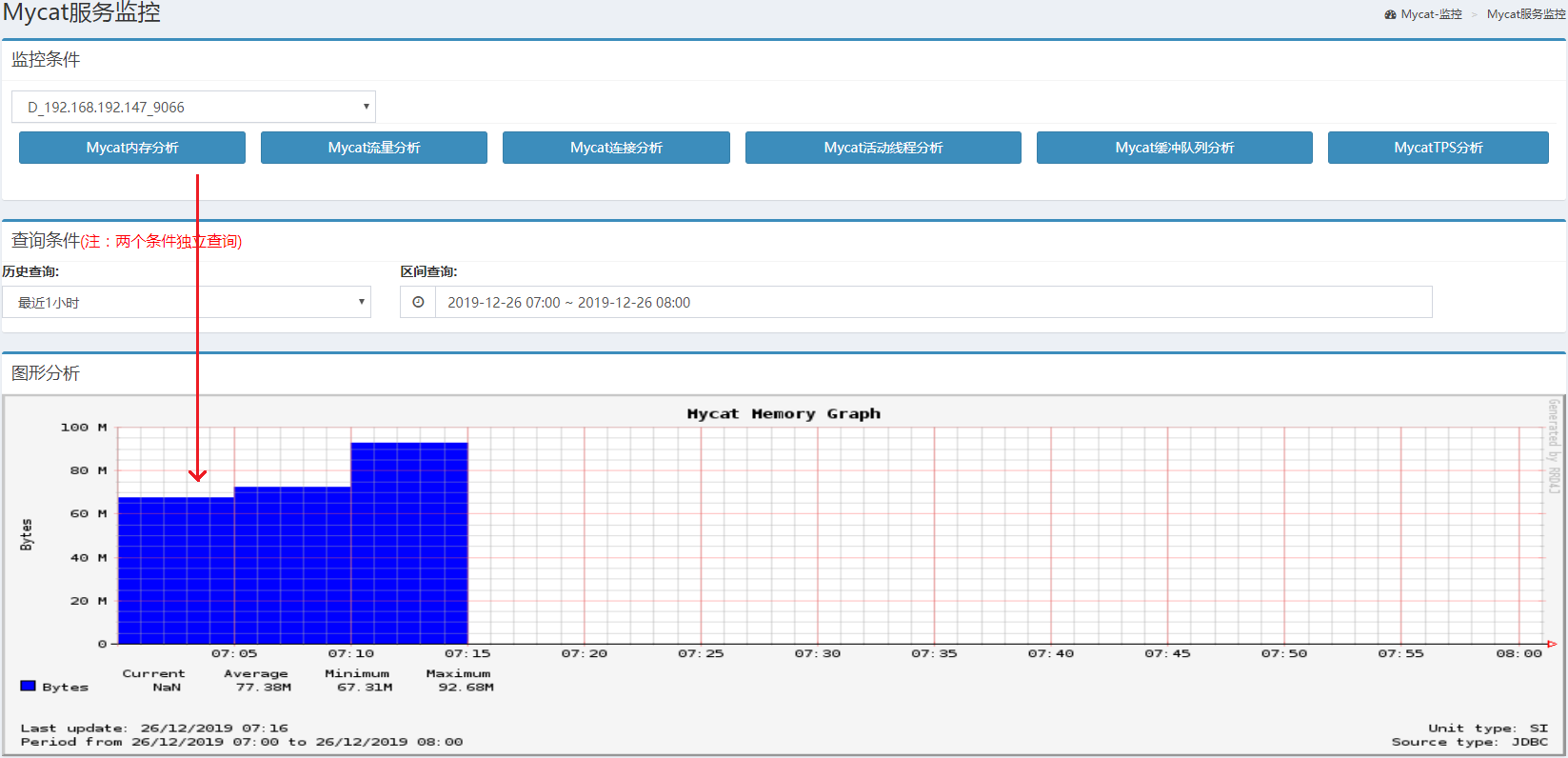The height and width of the screenshot is (758, 1568).
Task: Click the 监控条件 panel heading
Action: point(46,59)
